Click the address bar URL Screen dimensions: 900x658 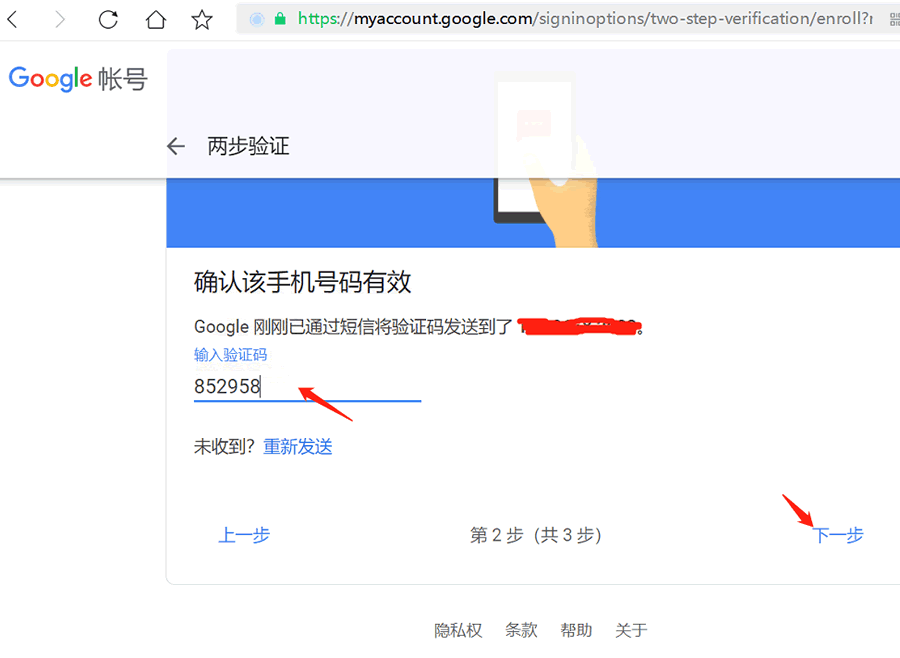pyautogui.click(x=585, y=19)
